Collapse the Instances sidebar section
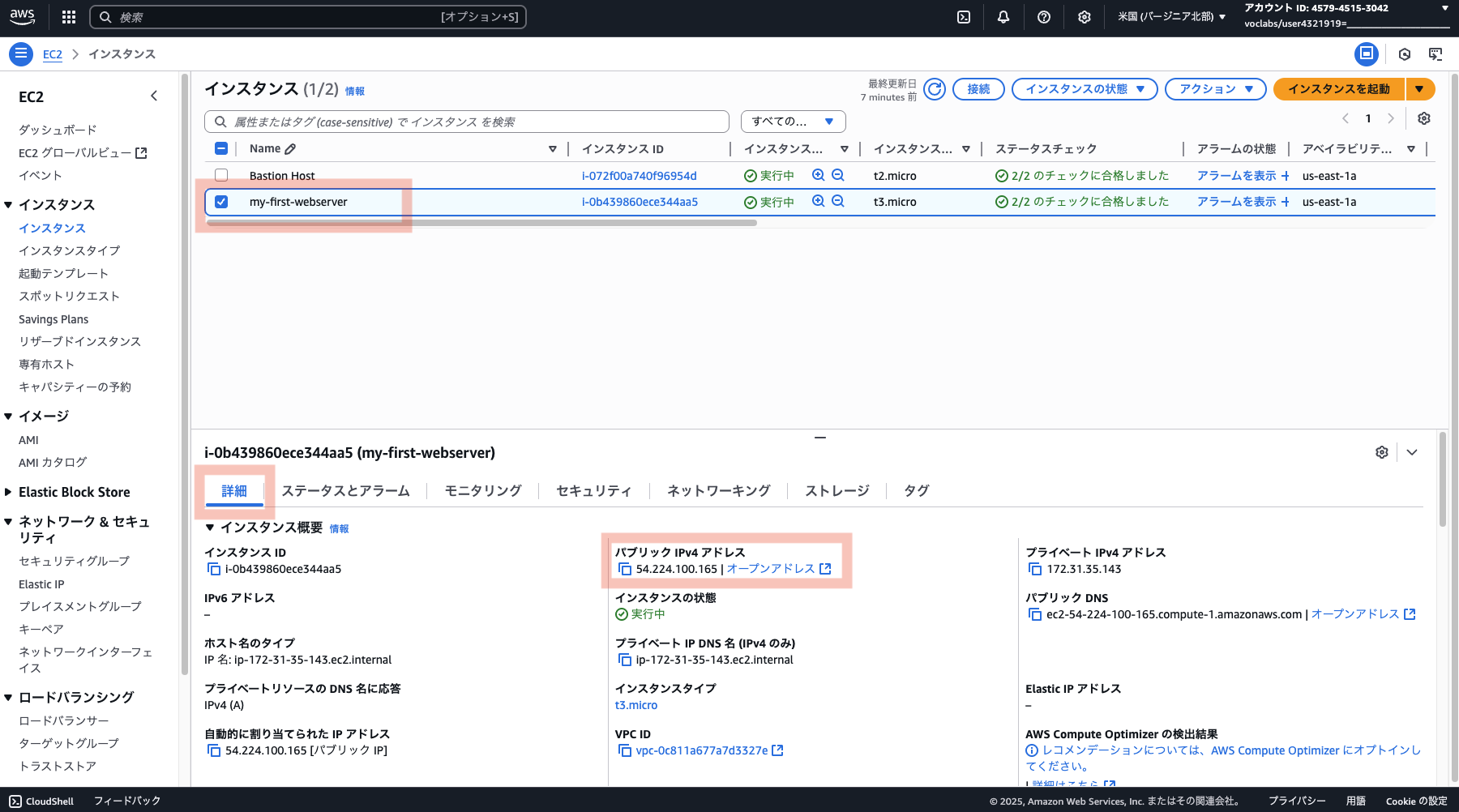 click(x=8, y=205)
